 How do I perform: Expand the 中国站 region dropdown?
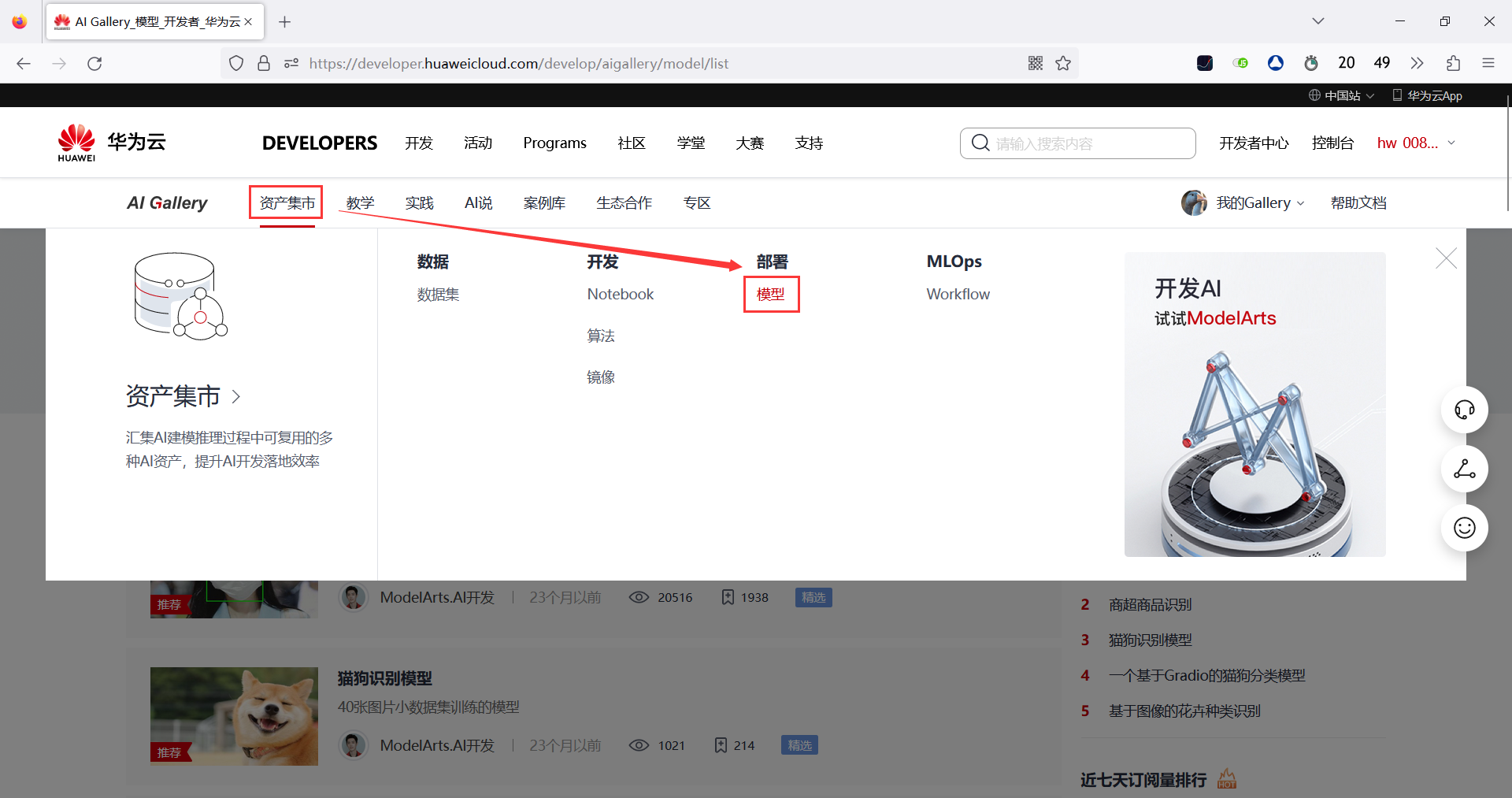coord(1341,95)
